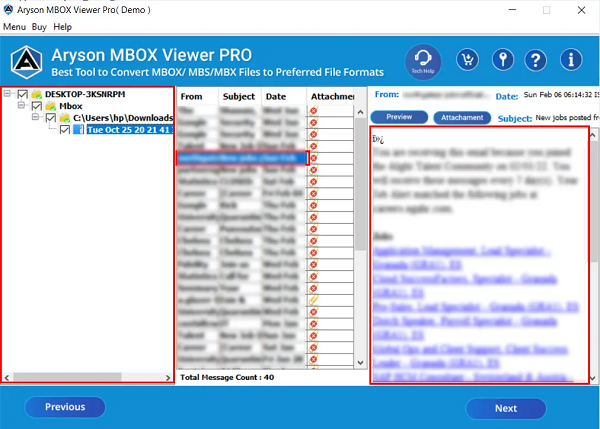Open the question mark help icon
Image resolution: width=600 pixels, height=429 pixels.
(535, 60)
